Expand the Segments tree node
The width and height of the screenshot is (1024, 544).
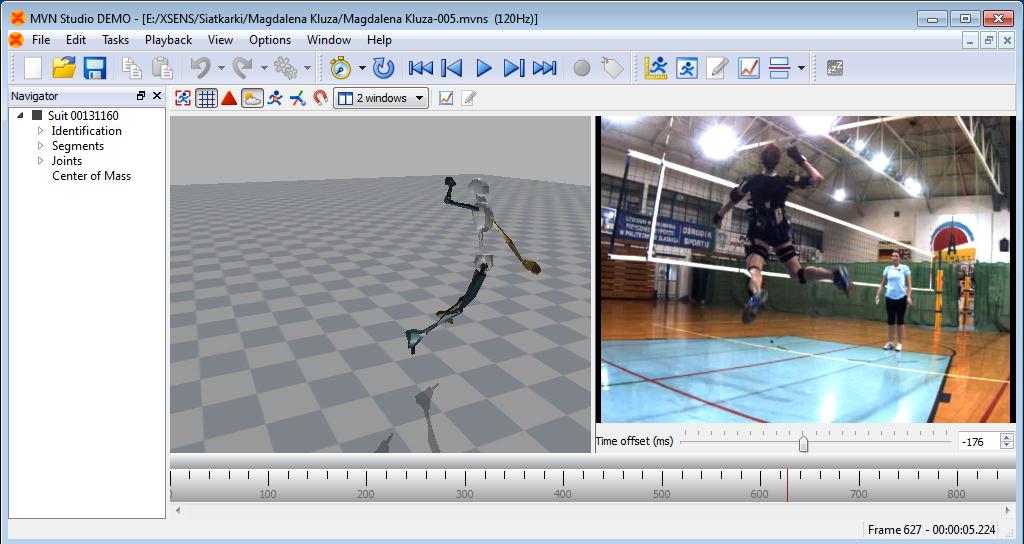[40, 146]
